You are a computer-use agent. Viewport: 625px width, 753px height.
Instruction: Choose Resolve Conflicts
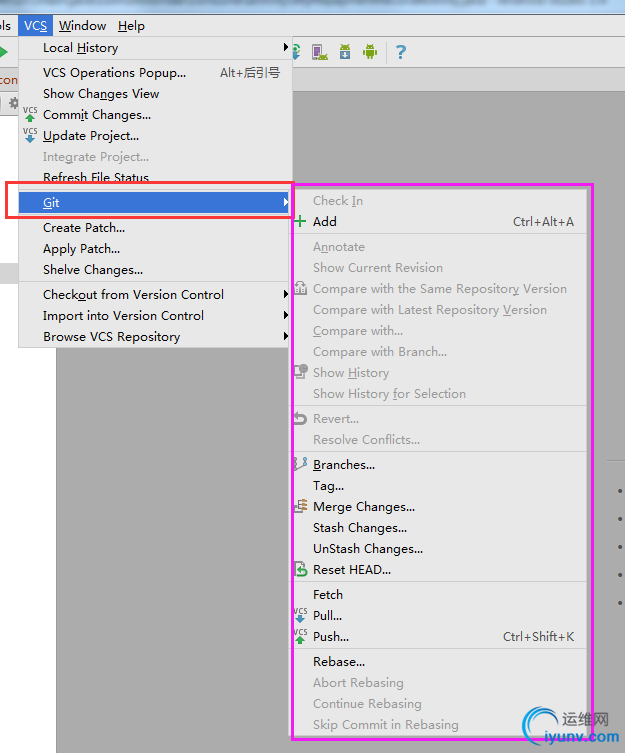click(439, 439)
